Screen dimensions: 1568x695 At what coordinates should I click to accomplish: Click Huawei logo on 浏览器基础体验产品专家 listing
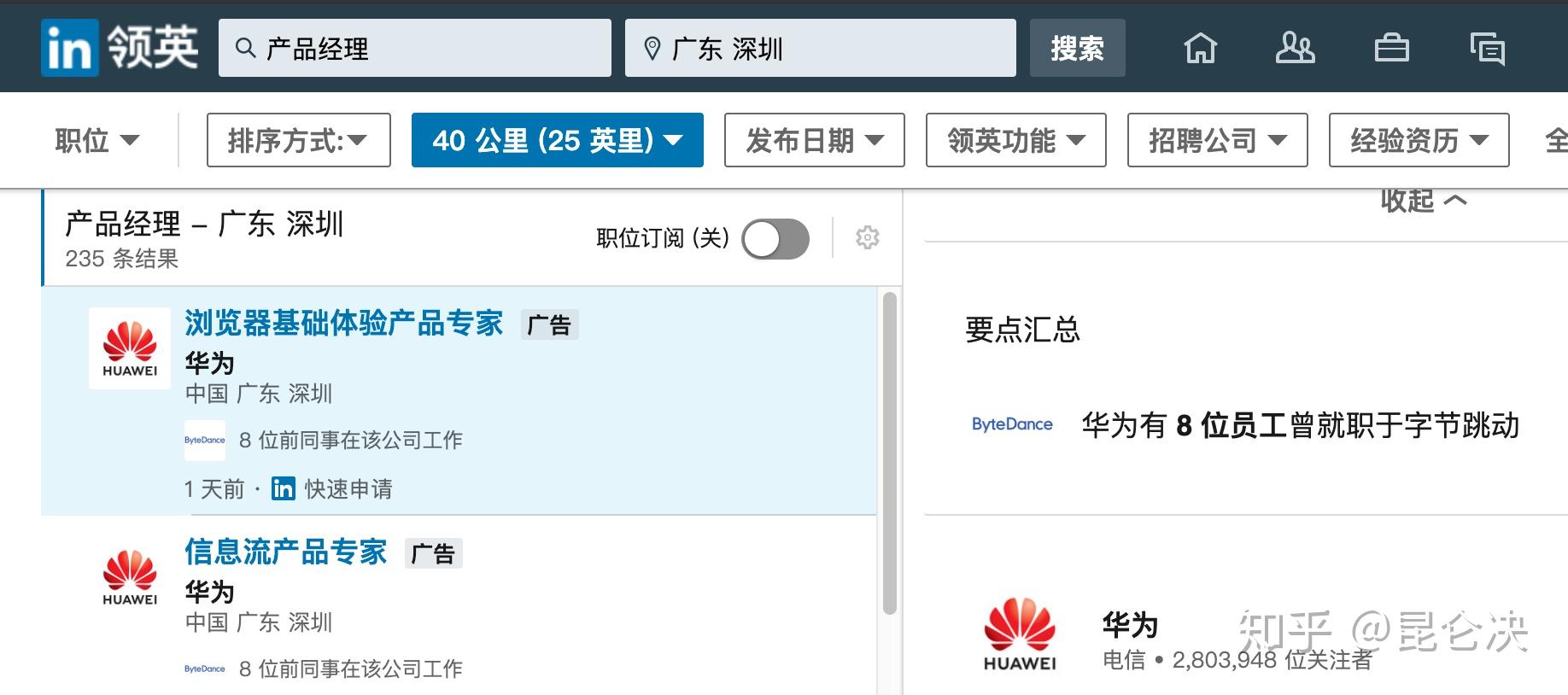(x=130, y=348)
